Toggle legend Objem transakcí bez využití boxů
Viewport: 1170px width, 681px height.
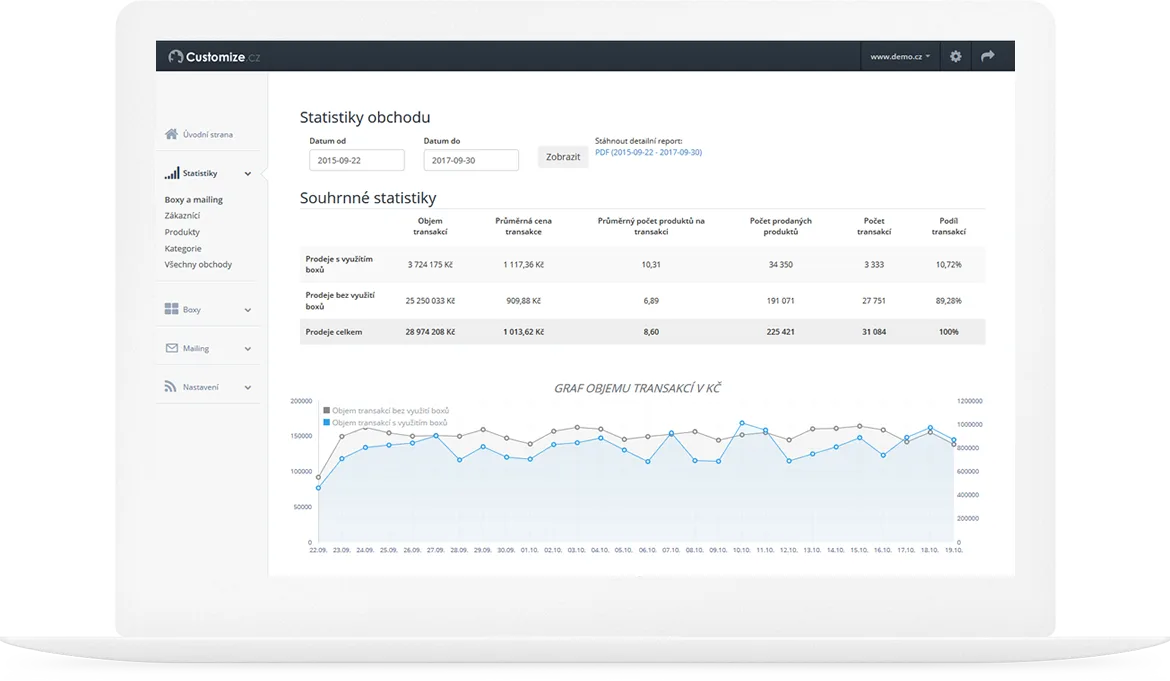386,410
